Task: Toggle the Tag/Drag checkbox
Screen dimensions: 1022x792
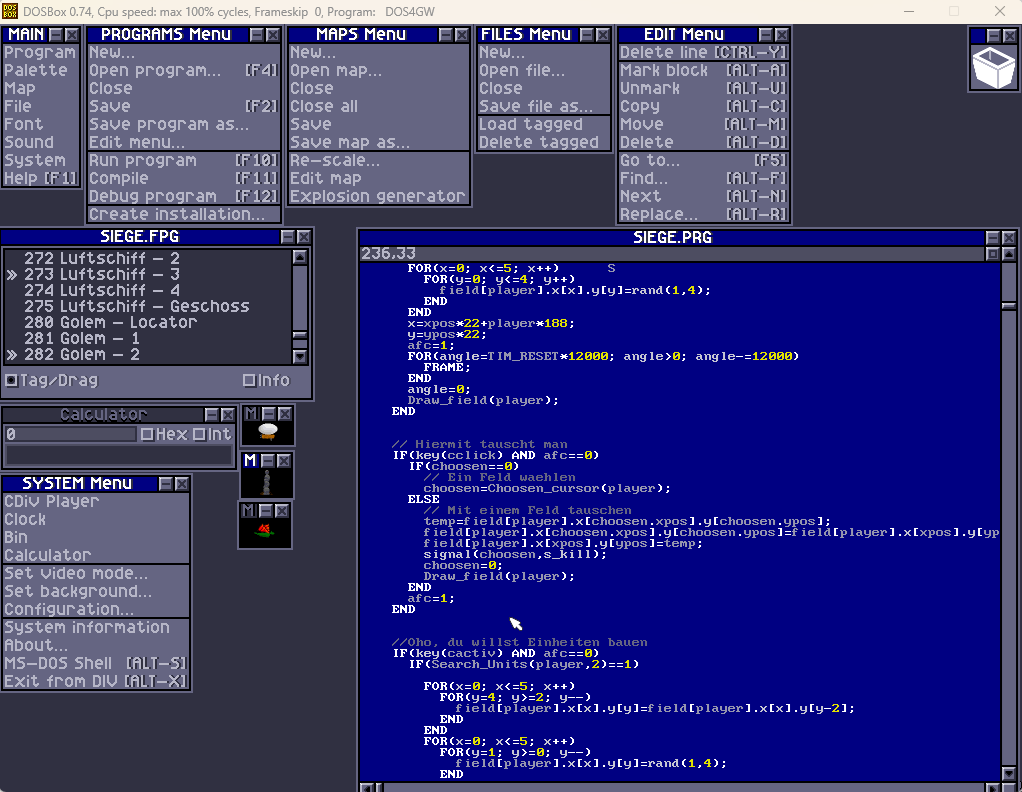Action: click(x=11, y=380)
